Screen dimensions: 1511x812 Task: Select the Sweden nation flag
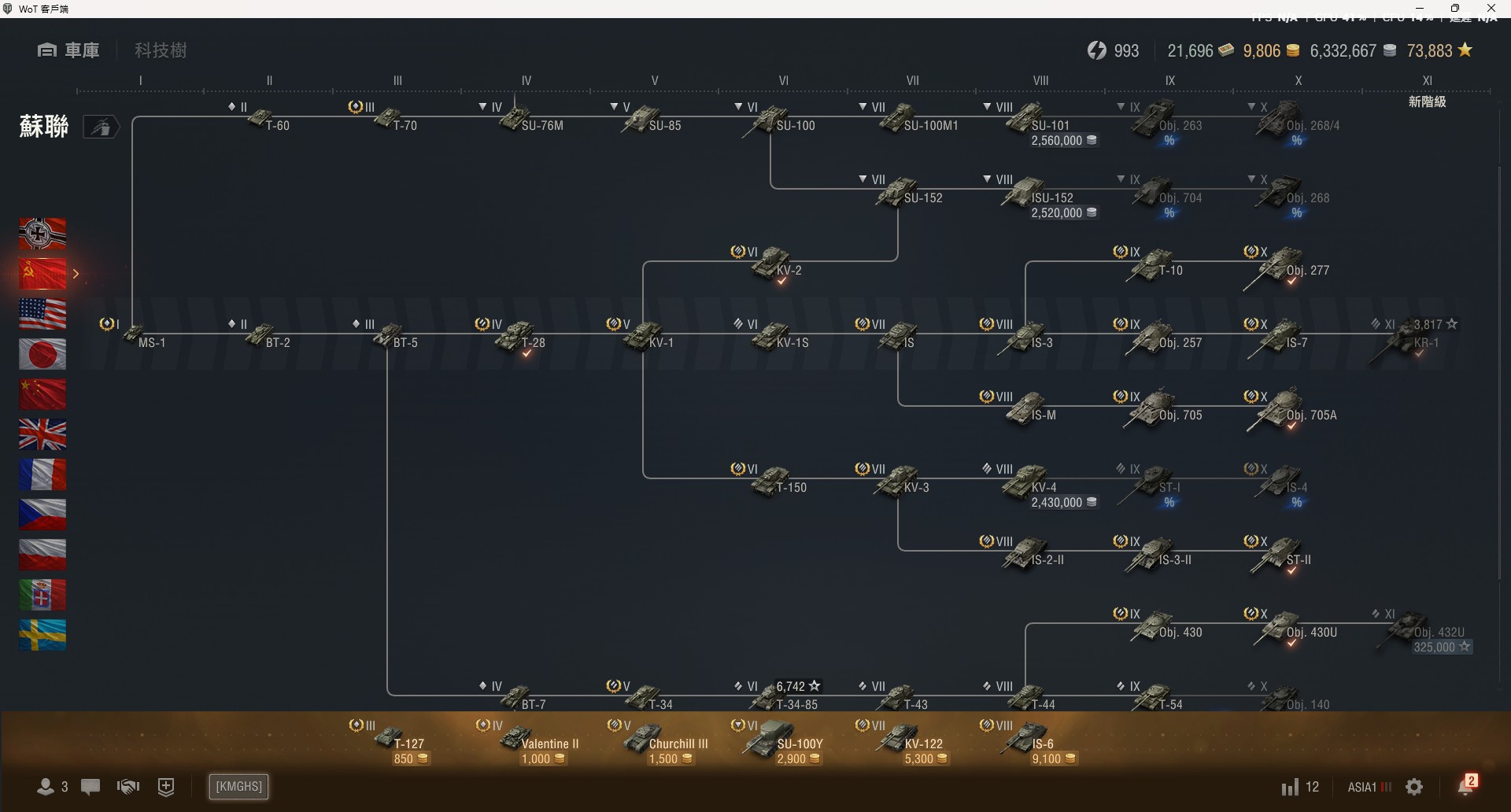tap(42, 635)
